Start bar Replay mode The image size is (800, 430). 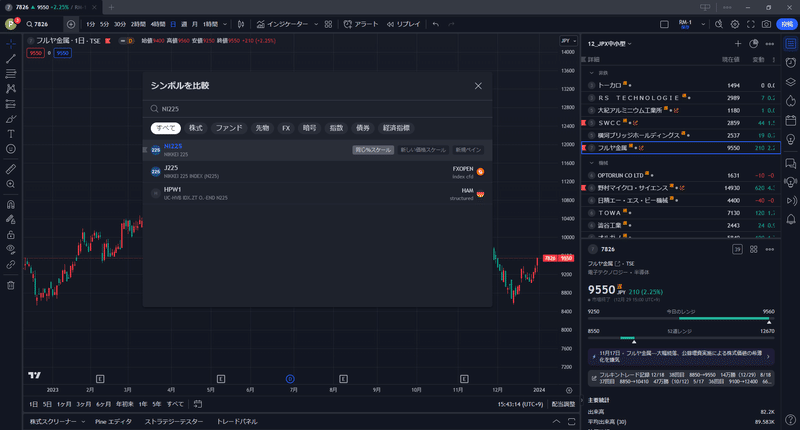tap(403, 24)
